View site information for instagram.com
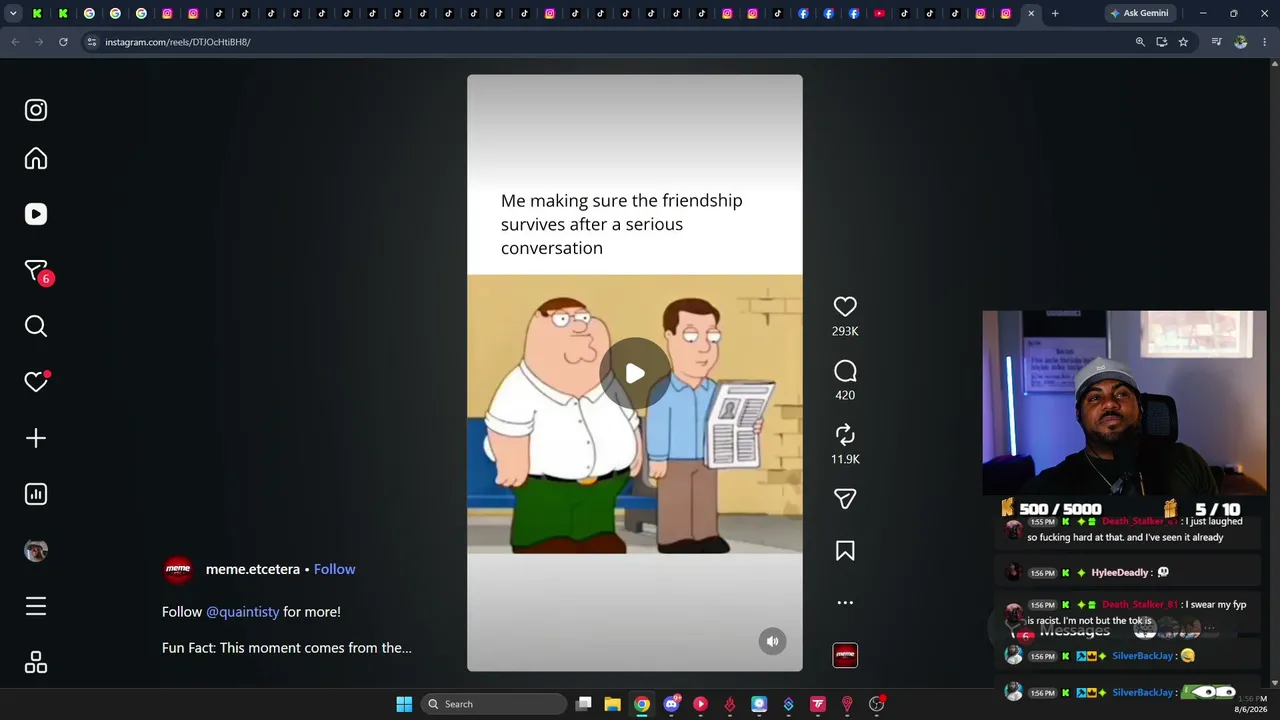 tap(92, 42)
